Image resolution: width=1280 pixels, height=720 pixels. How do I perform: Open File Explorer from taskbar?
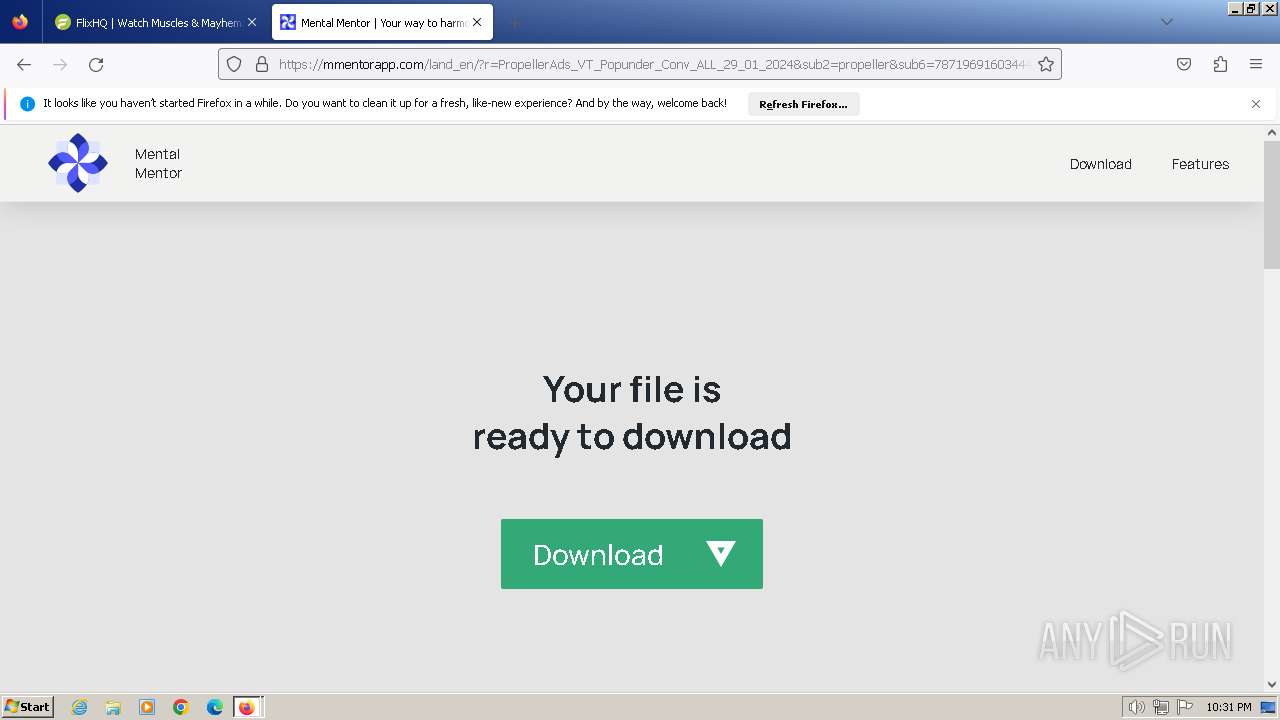[113, 707]
